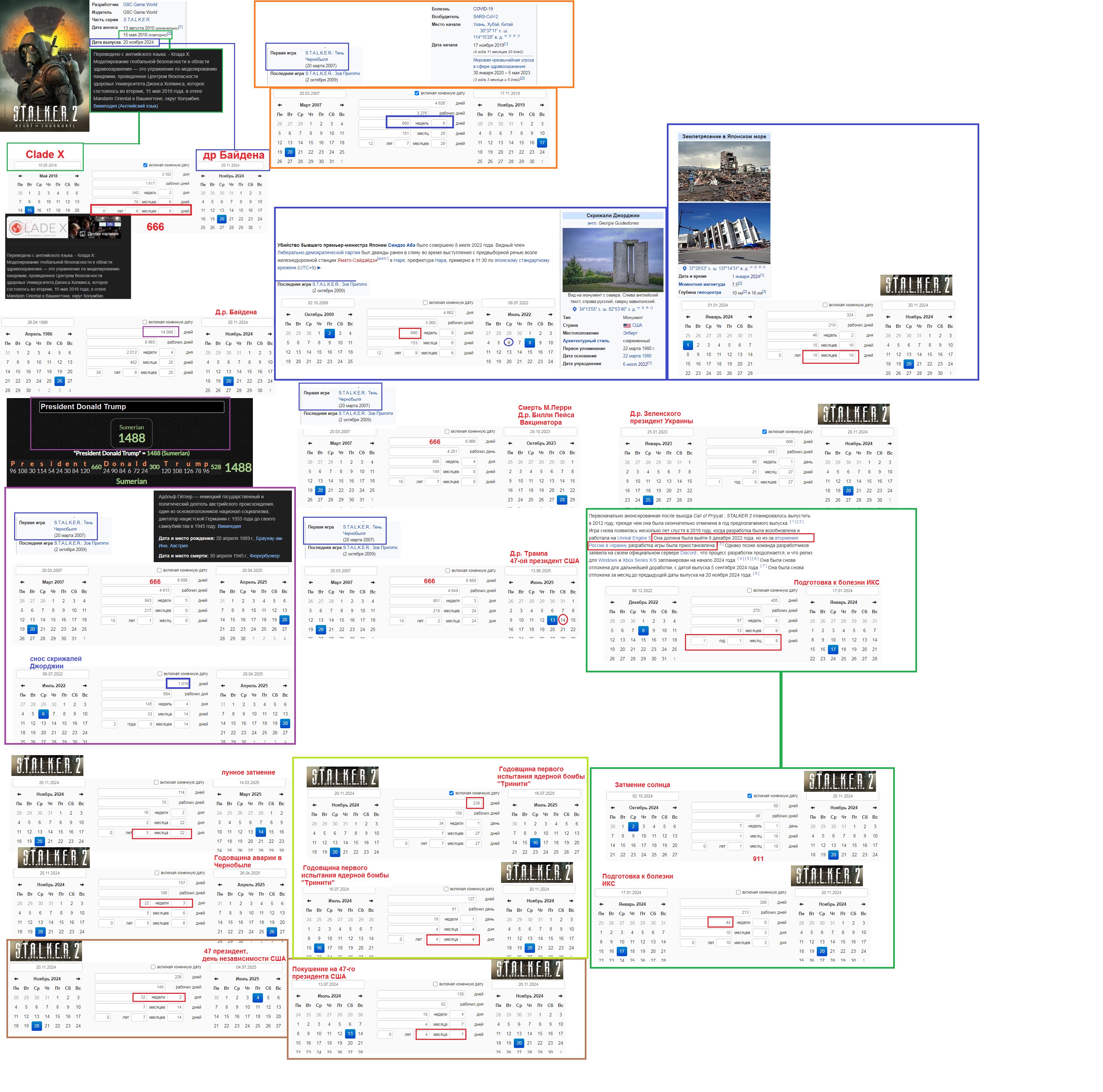The width and height of the screenshot is (1103, 1092).
Task: Uncheck включая конечную дату beside 17.11.2019 field
Action: (417, 93)
